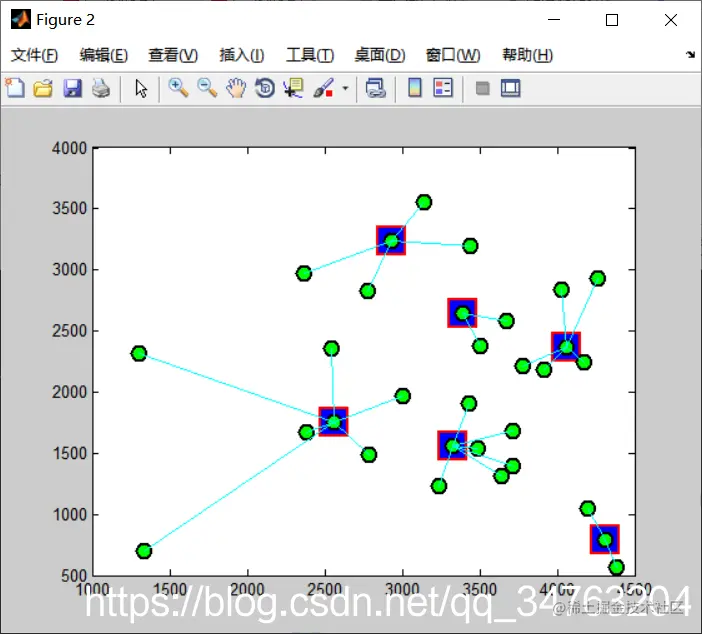
Task: Click the y-axis label 2500
Action: 69,331
